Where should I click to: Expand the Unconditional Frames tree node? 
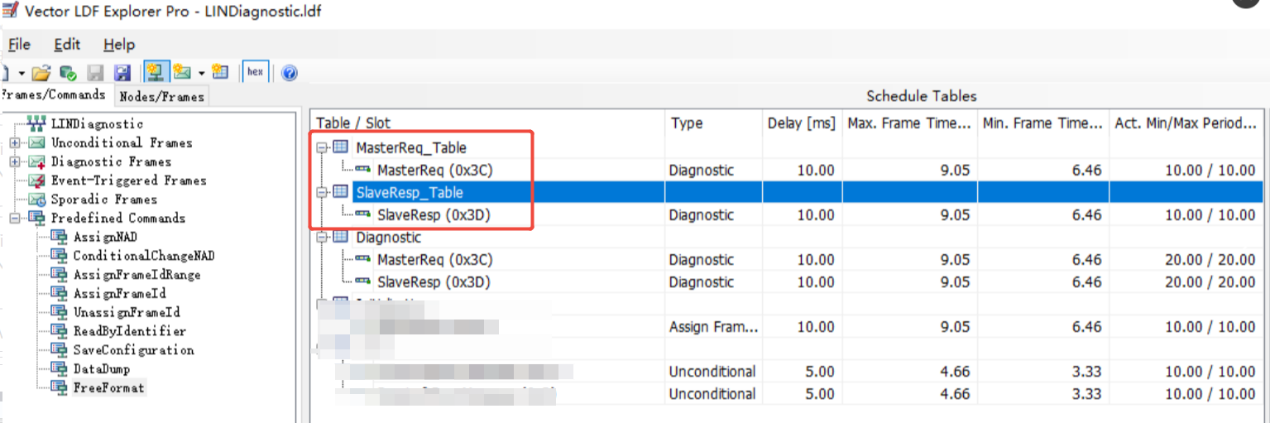15,143
